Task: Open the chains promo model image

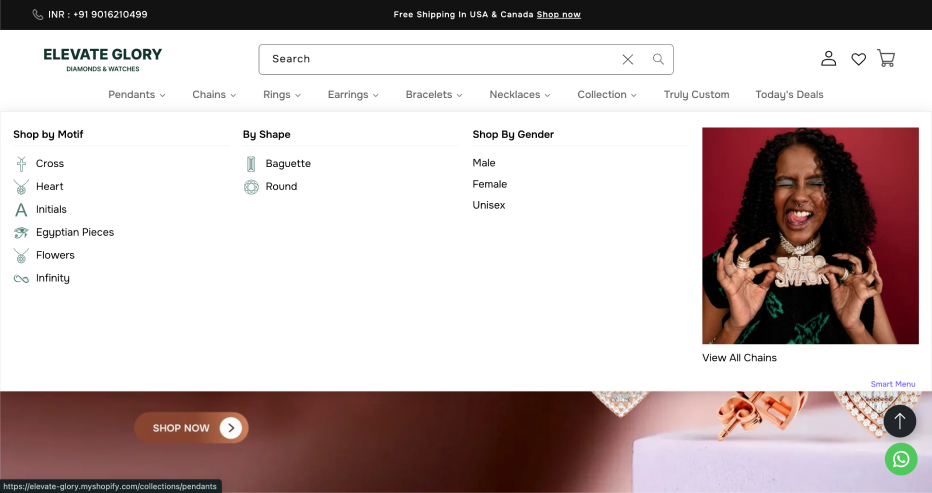Action: tap(810, 235)
